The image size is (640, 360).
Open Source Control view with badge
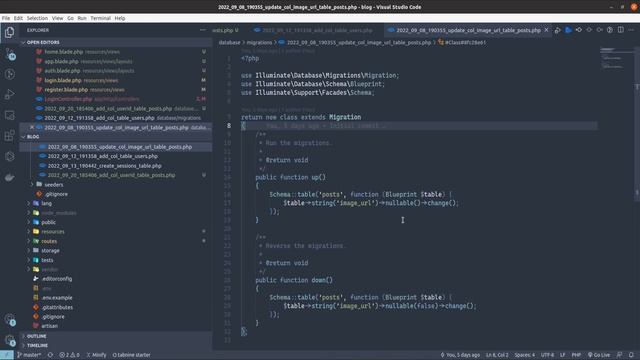10,53
